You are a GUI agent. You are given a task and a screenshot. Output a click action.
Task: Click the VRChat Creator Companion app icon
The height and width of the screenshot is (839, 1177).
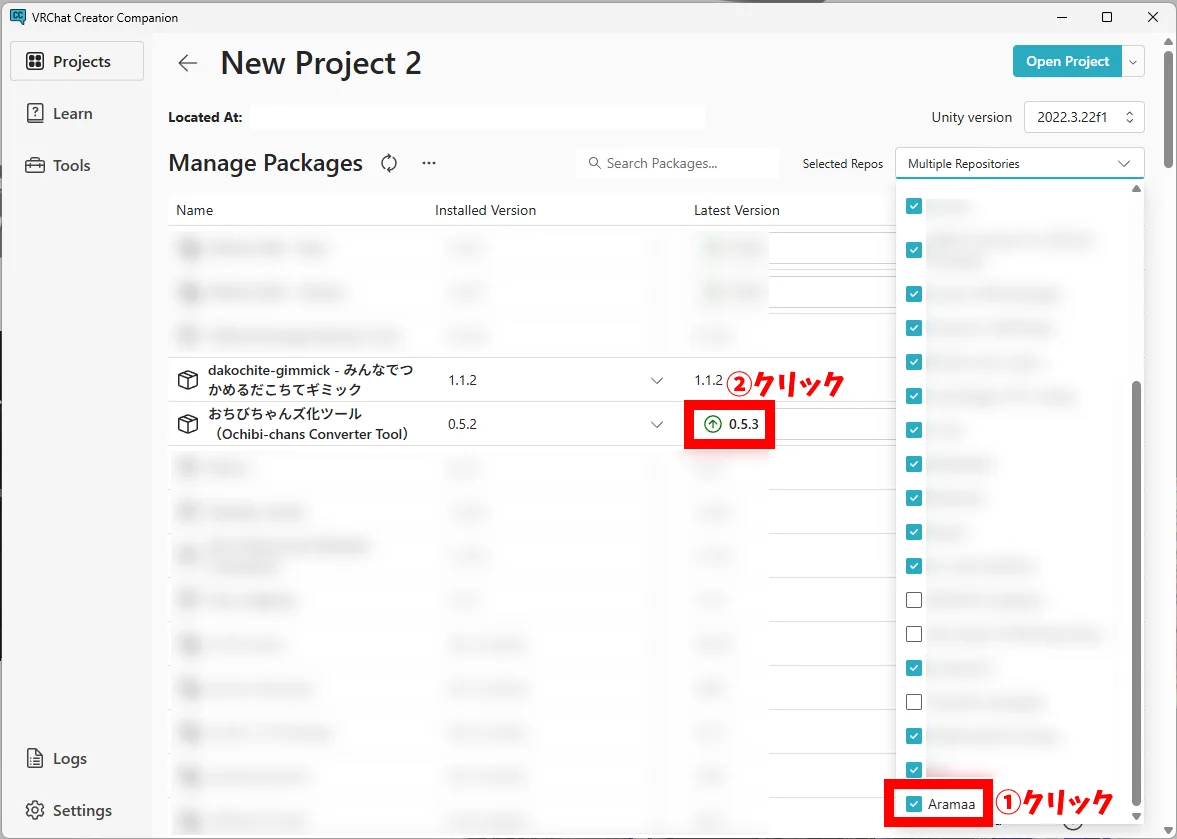17,17
